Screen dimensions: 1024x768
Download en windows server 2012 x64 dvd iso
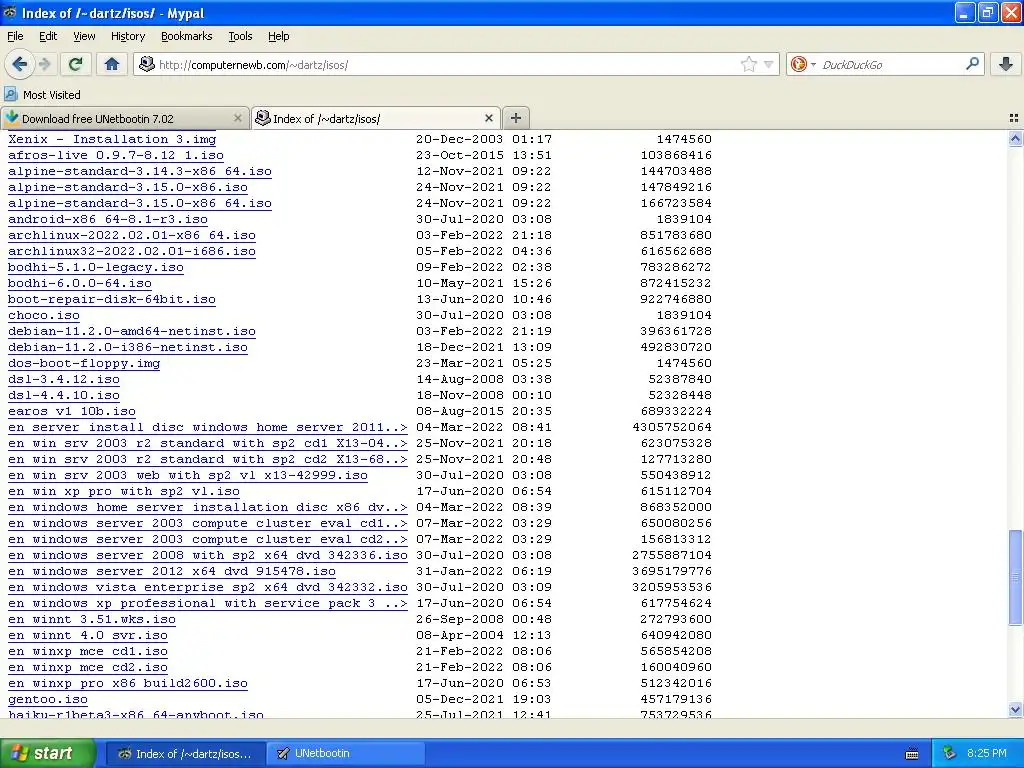click(172, 571)
